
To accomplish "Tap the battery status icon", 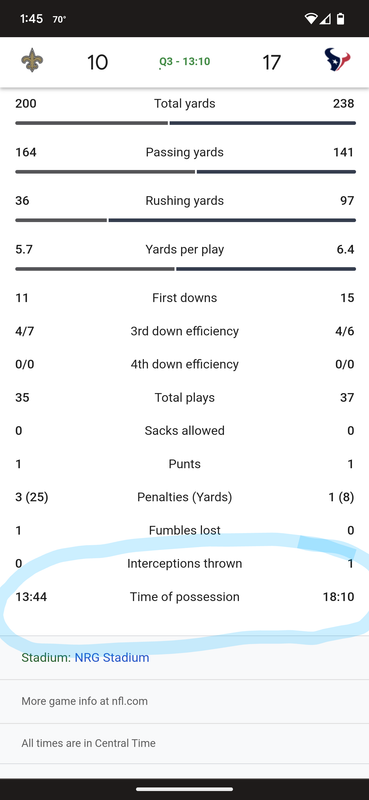I will point(340,19).
